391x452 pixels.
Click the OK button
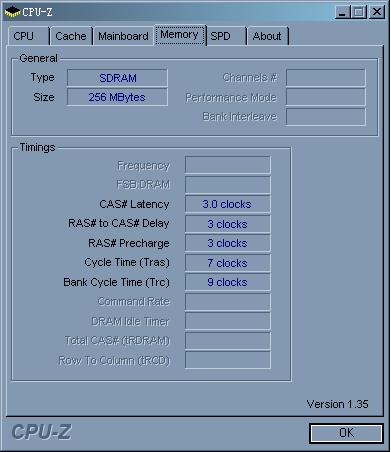tap(346, 433)
